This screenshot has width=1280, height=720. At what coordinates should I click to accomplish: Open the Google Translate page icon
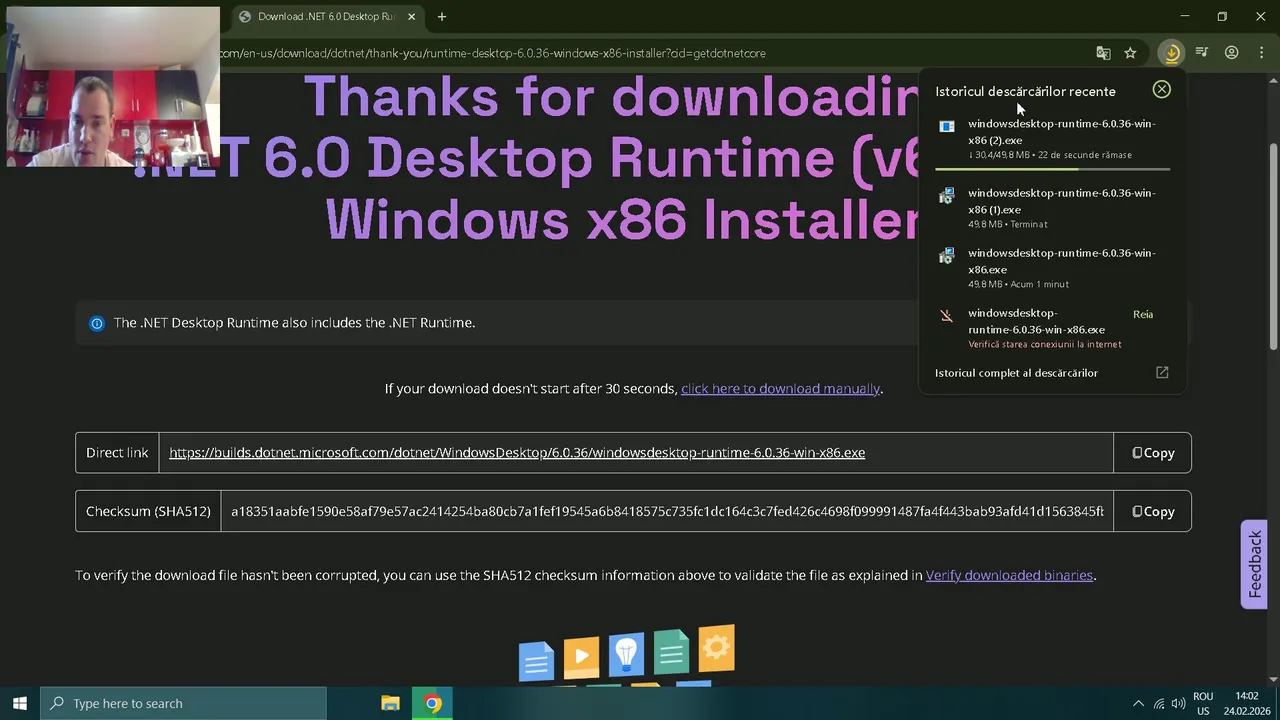click(1103, 53)
